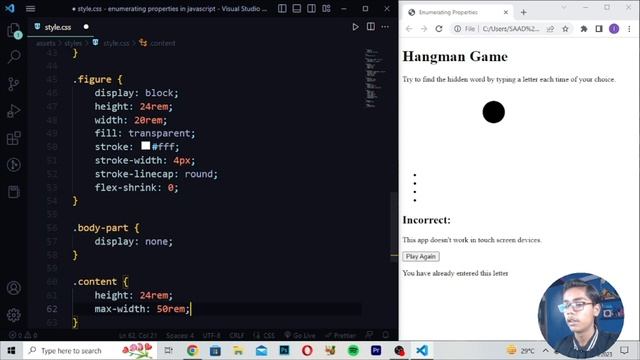Open a new Chrome tab
640x360 pixels.
coord(524,12)
